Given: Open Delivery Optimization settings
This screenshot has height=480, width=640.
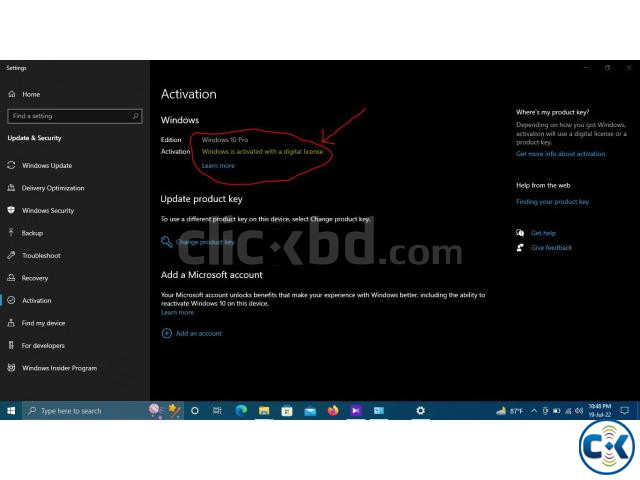Looking at the screenshot, I should 53,188.
